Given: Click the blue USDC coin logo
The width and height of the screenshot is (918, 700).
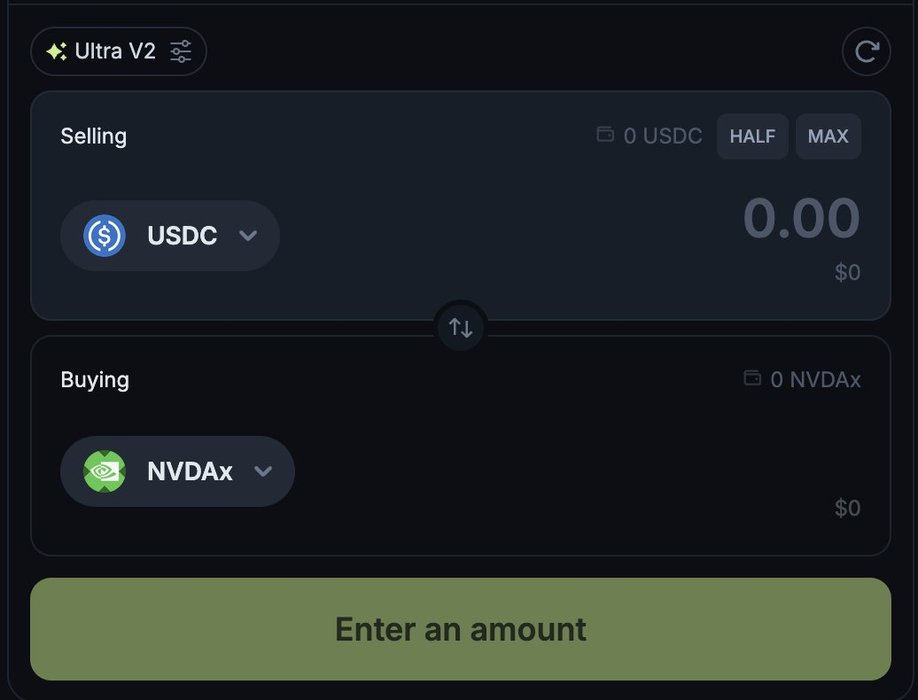Looking at the screenshot, I should click(104, 235).
